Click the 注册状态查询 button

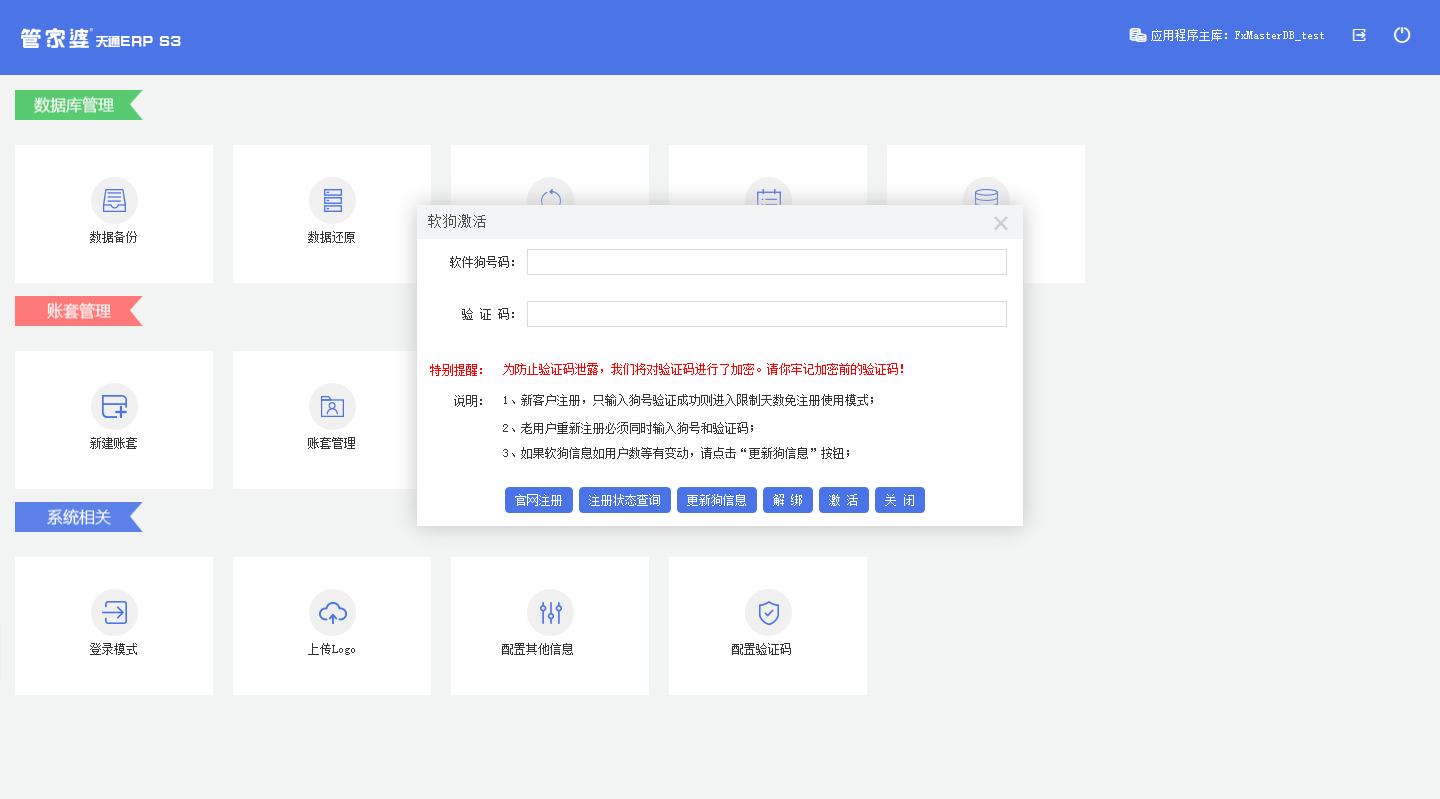click(625, 500)
